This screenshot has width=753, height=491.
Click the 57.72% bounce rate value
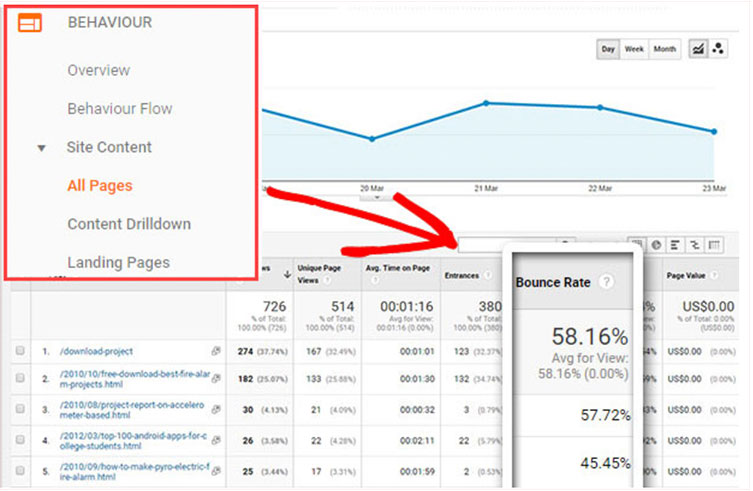pos(605,415)
